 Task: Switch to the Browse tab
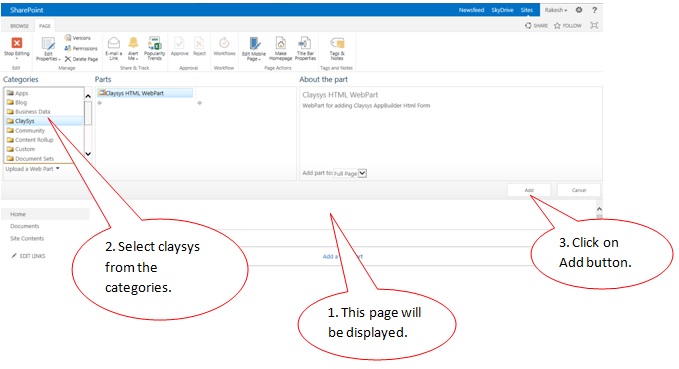[19, 26]
